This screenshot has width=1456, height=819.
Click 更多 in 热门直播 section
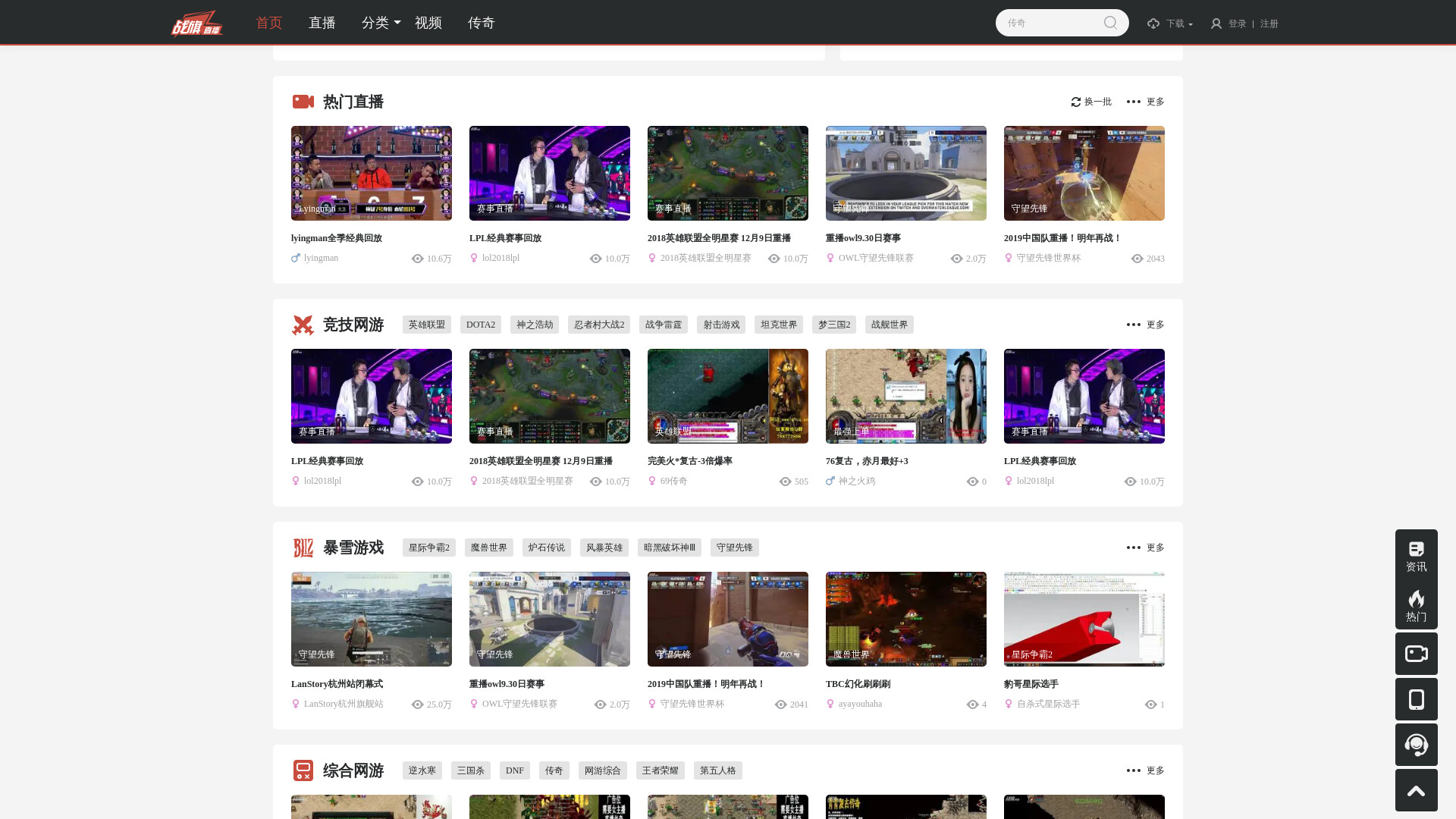tap(1156, 102)
